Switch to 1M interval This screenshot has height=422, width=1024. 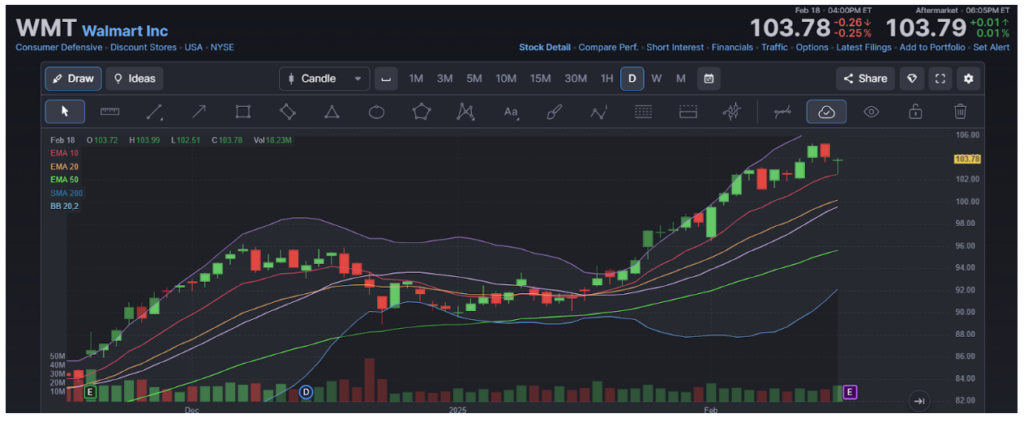(x=416, y=78)
